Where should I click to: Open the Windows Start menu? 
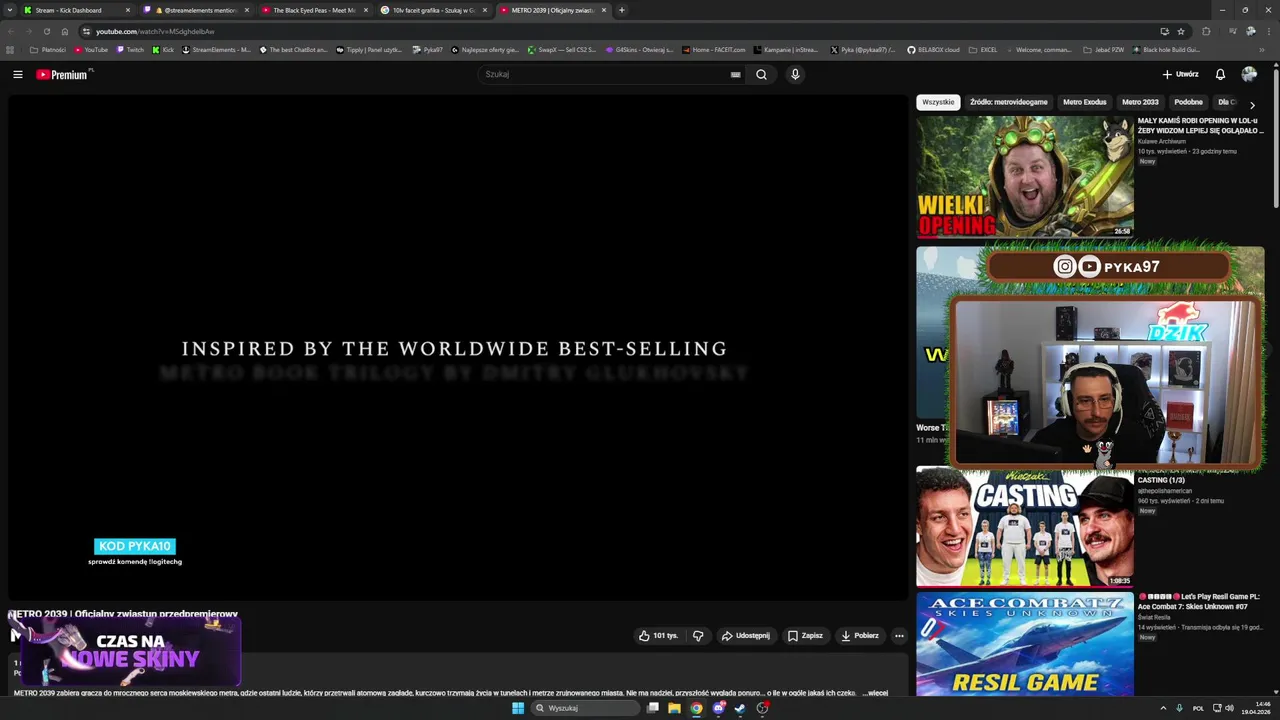(x=518, y=708)
